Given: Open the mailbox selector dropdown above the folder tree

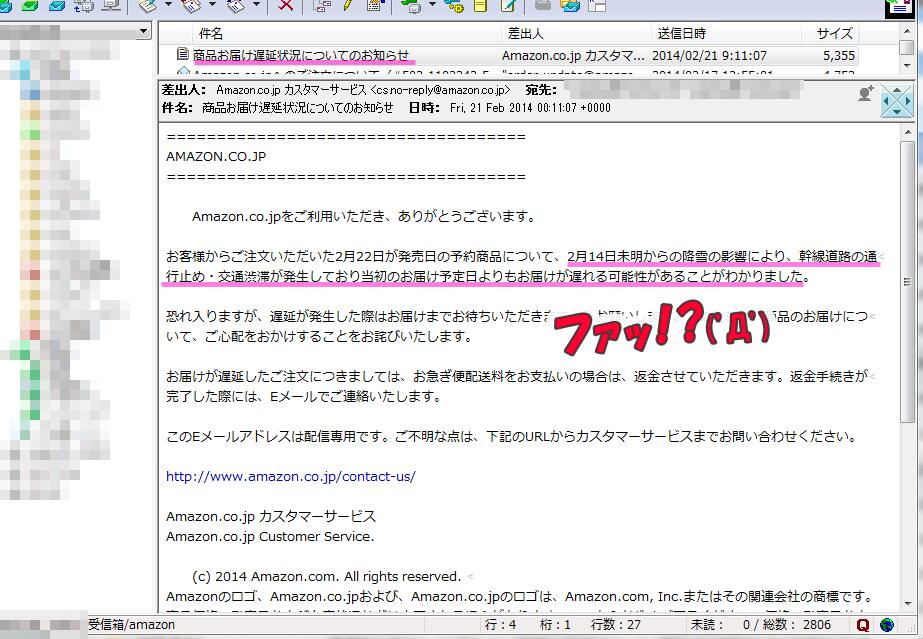Looking at the screenshot, I should (143, 31).
